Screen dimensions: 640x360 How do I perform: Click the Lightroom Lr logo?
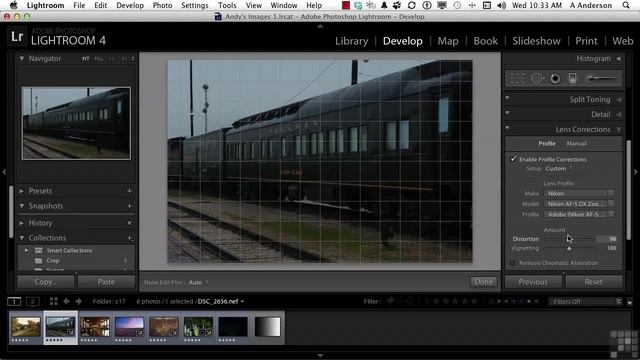[x=17, y=36]
